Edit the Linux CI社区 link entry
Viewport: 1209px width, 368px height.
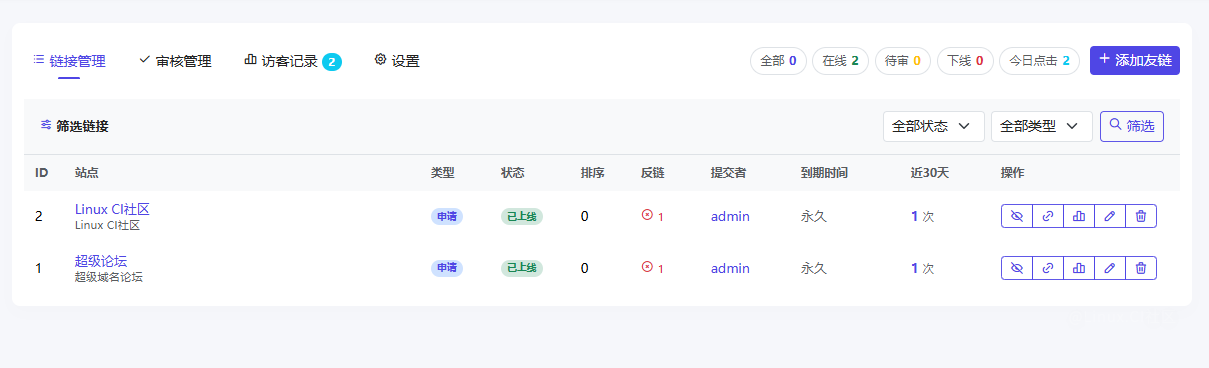click(1110, 216)
